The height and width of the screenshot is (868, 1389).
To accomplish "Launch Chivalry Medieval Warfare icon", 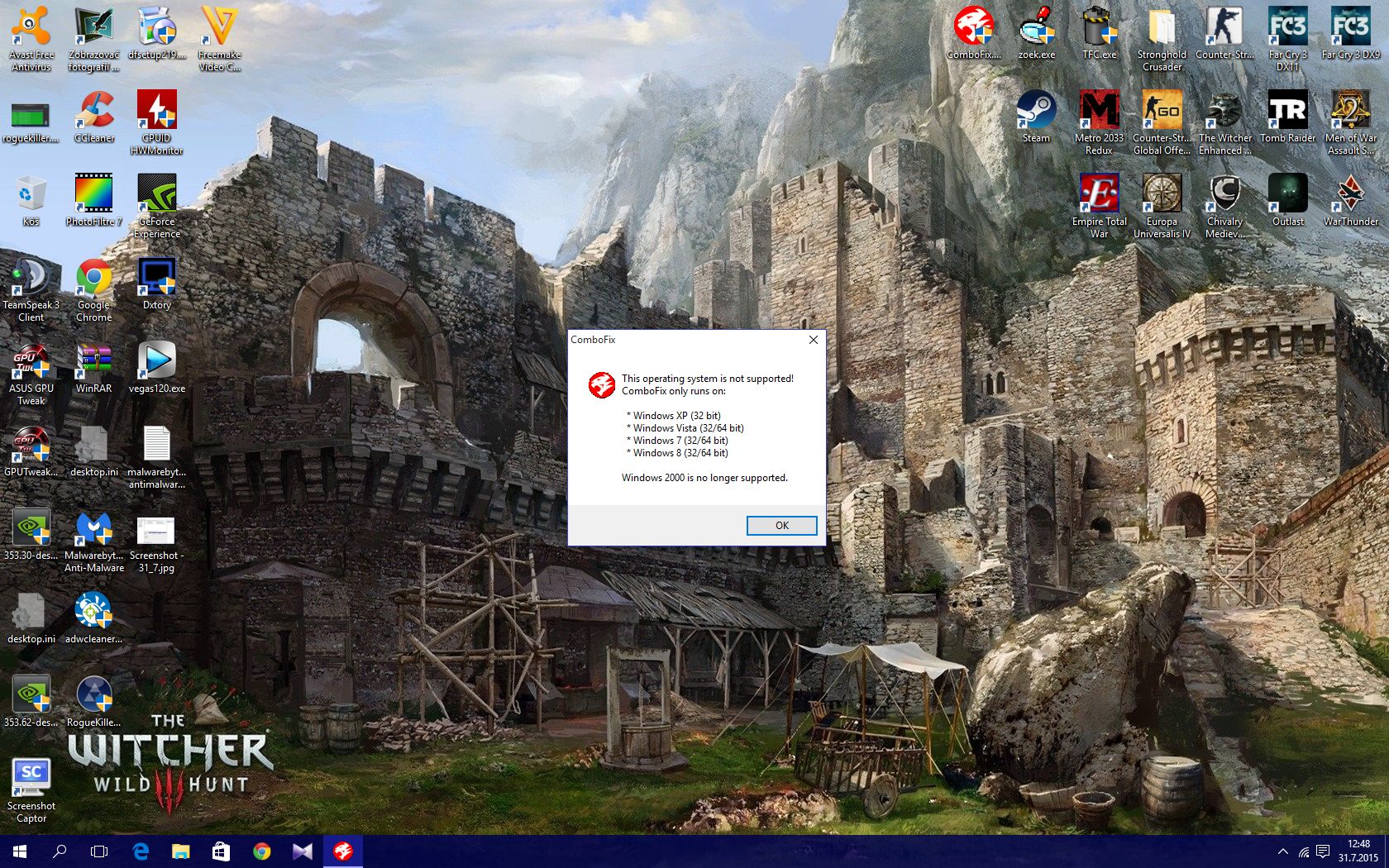I will click(1224, 206).
